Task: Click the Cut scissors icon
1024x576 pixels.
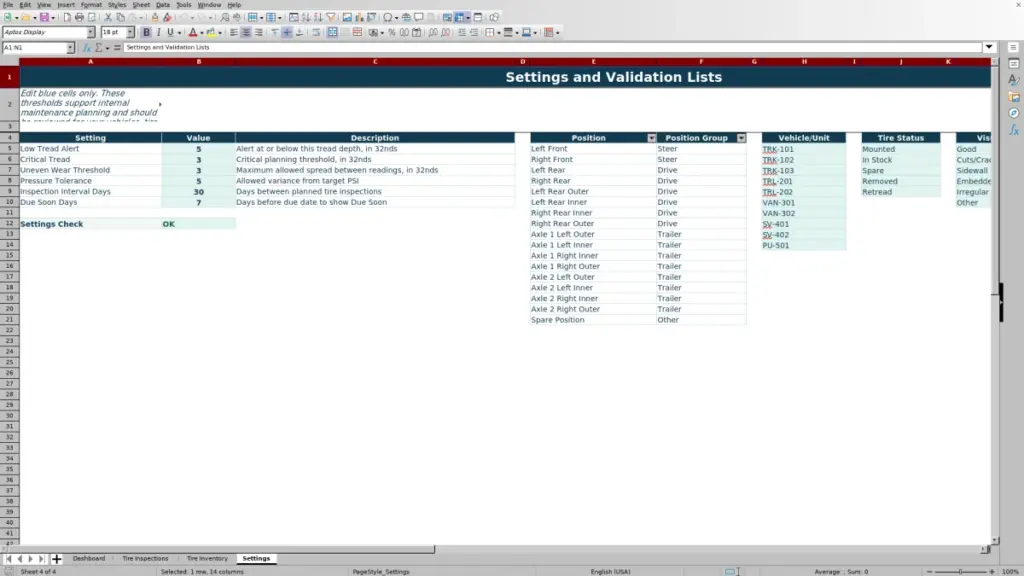Action: (108, 17)
